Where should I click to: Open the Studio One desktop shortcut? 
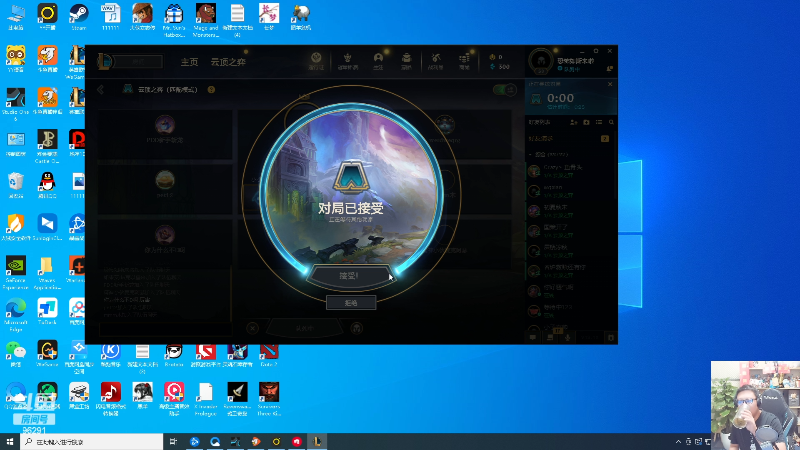pyautogui.click(x=15, y=104)
